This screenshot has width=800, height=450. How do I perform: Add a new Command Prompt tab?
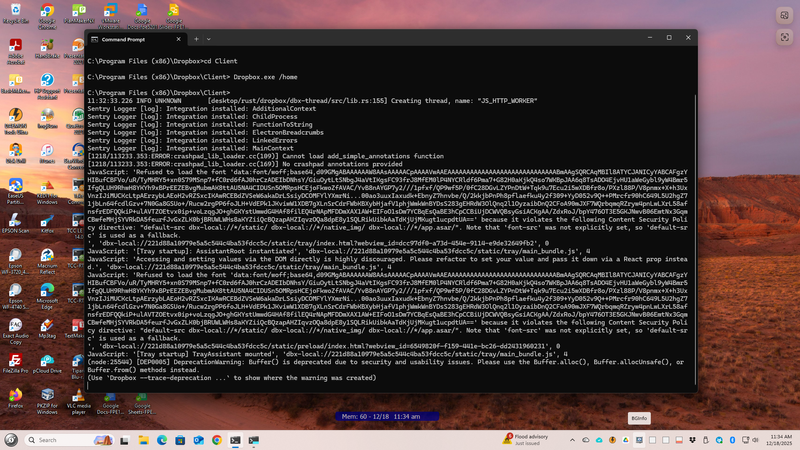[194, 38]
